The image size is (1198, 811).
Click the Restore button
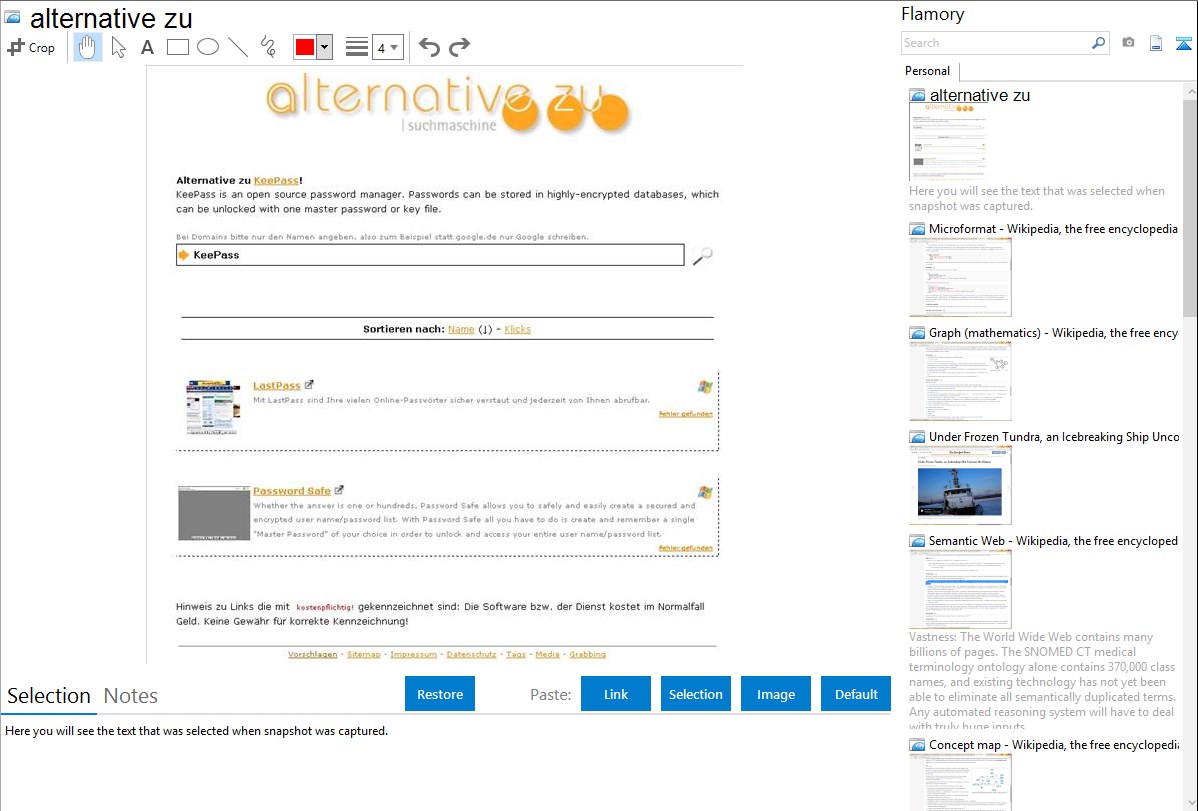point(440,694)
